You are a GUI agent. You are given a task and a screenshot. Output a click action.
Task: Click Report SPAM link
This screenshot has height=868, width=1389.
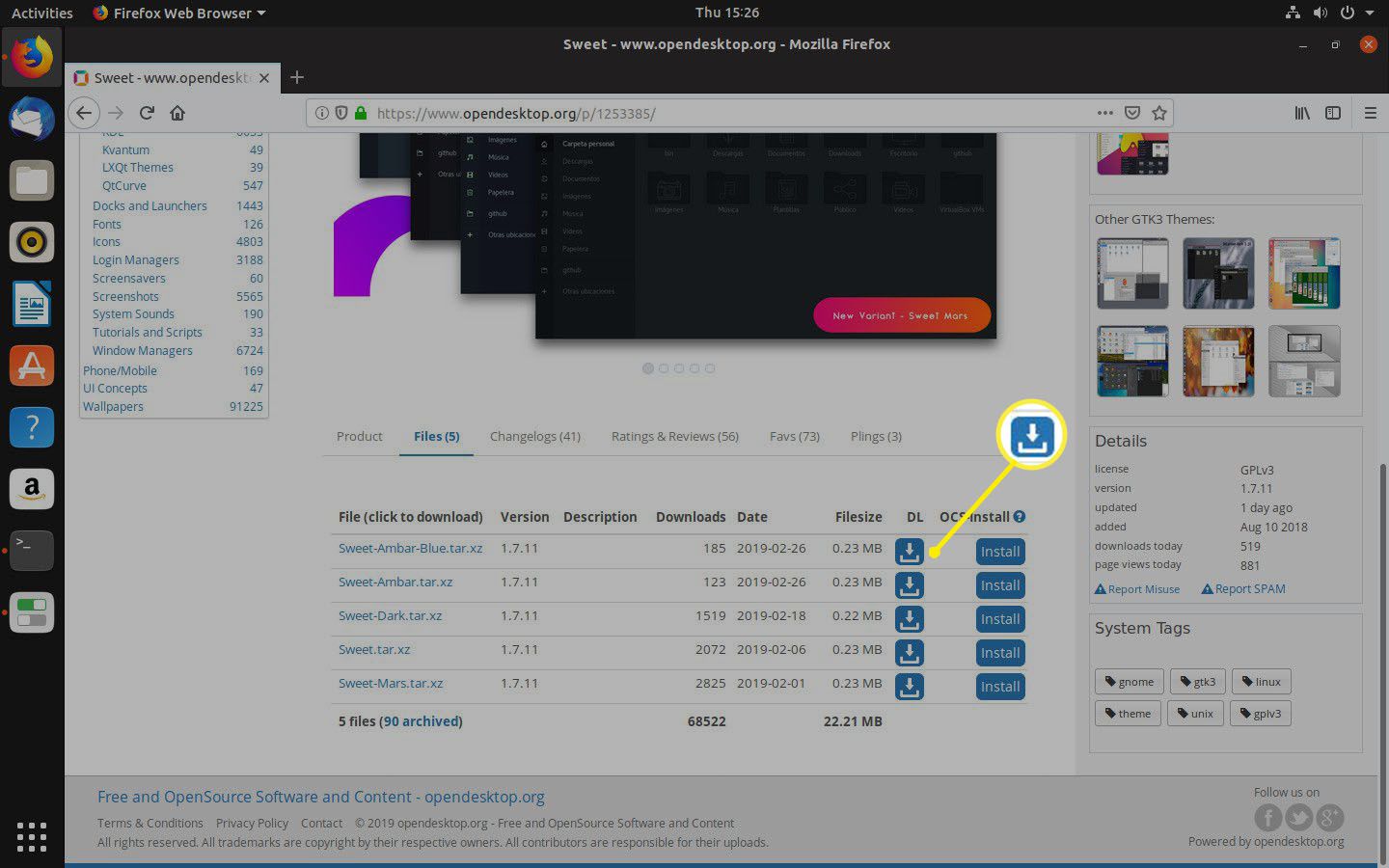1243,588
